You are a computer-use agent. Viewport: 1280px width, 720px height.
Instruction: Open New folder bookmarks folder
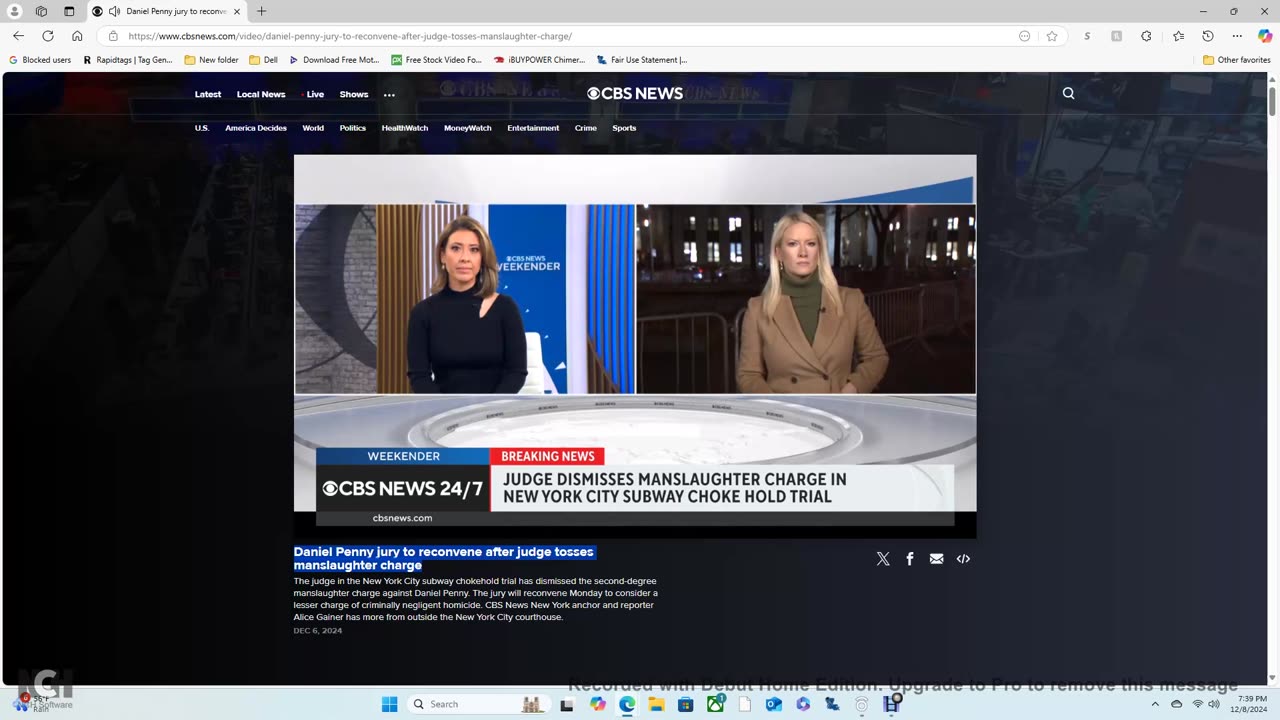[211, 60]
